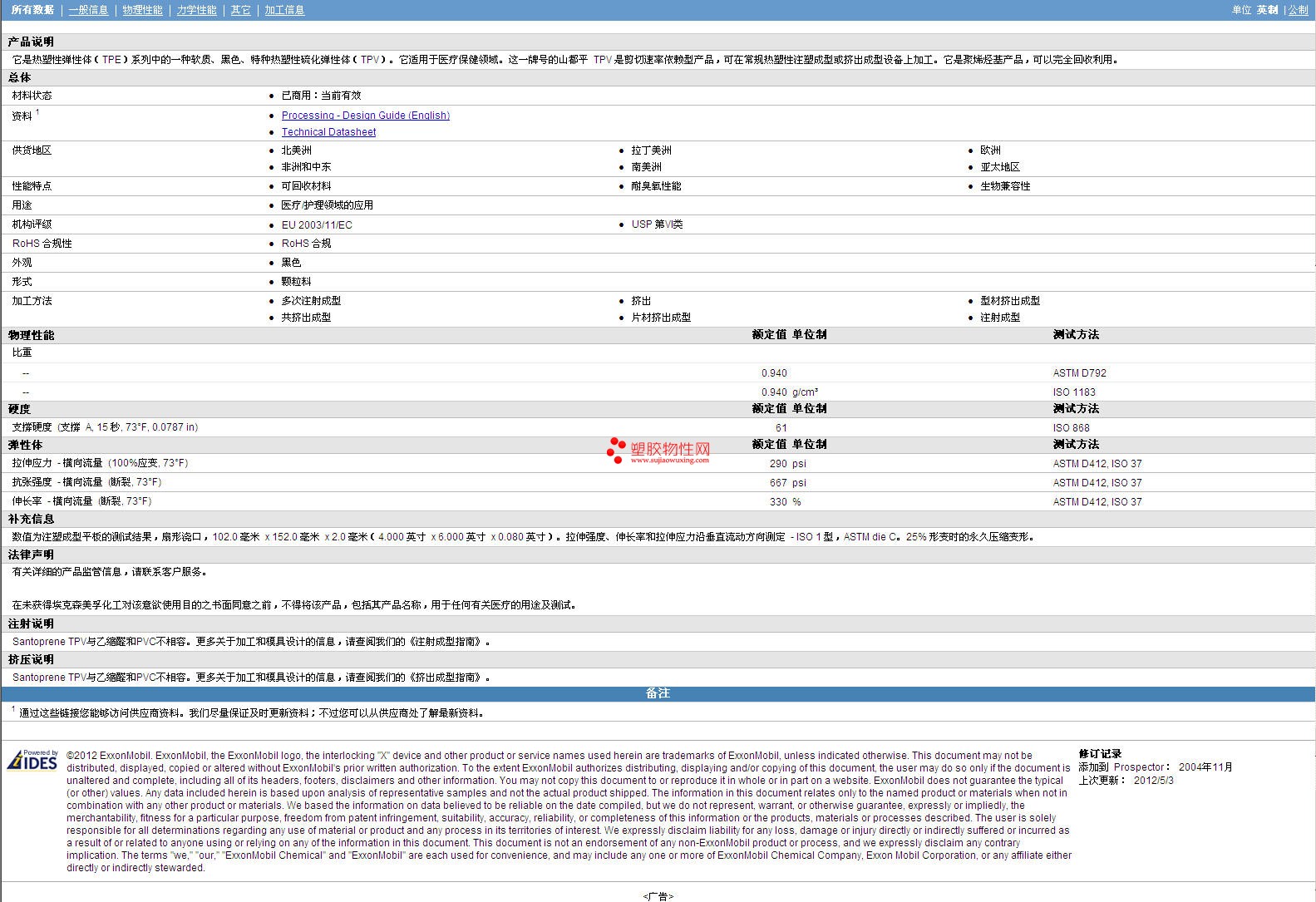1316x902 pixels.
Task: Click the 补充信息 section header
Action: (x=31, y=519)
